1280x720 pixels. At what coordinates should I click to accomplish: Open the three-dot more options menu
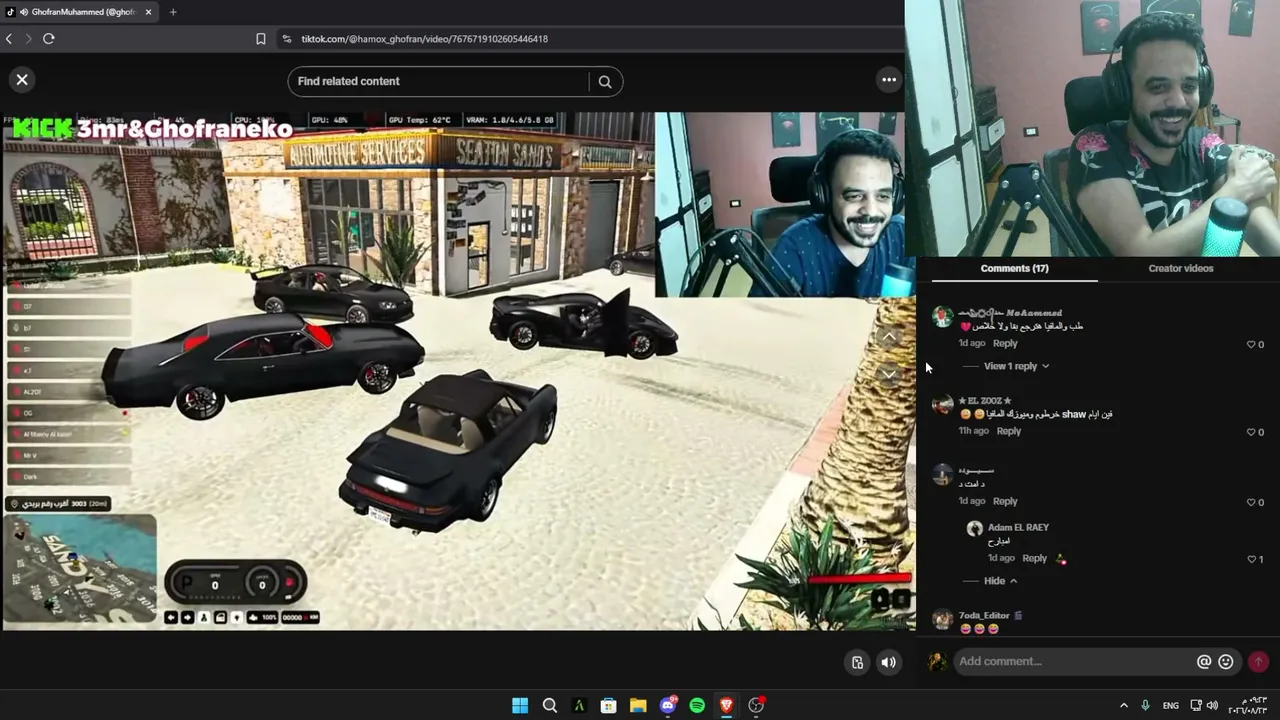pyautogui.click(x=888, y=81)
